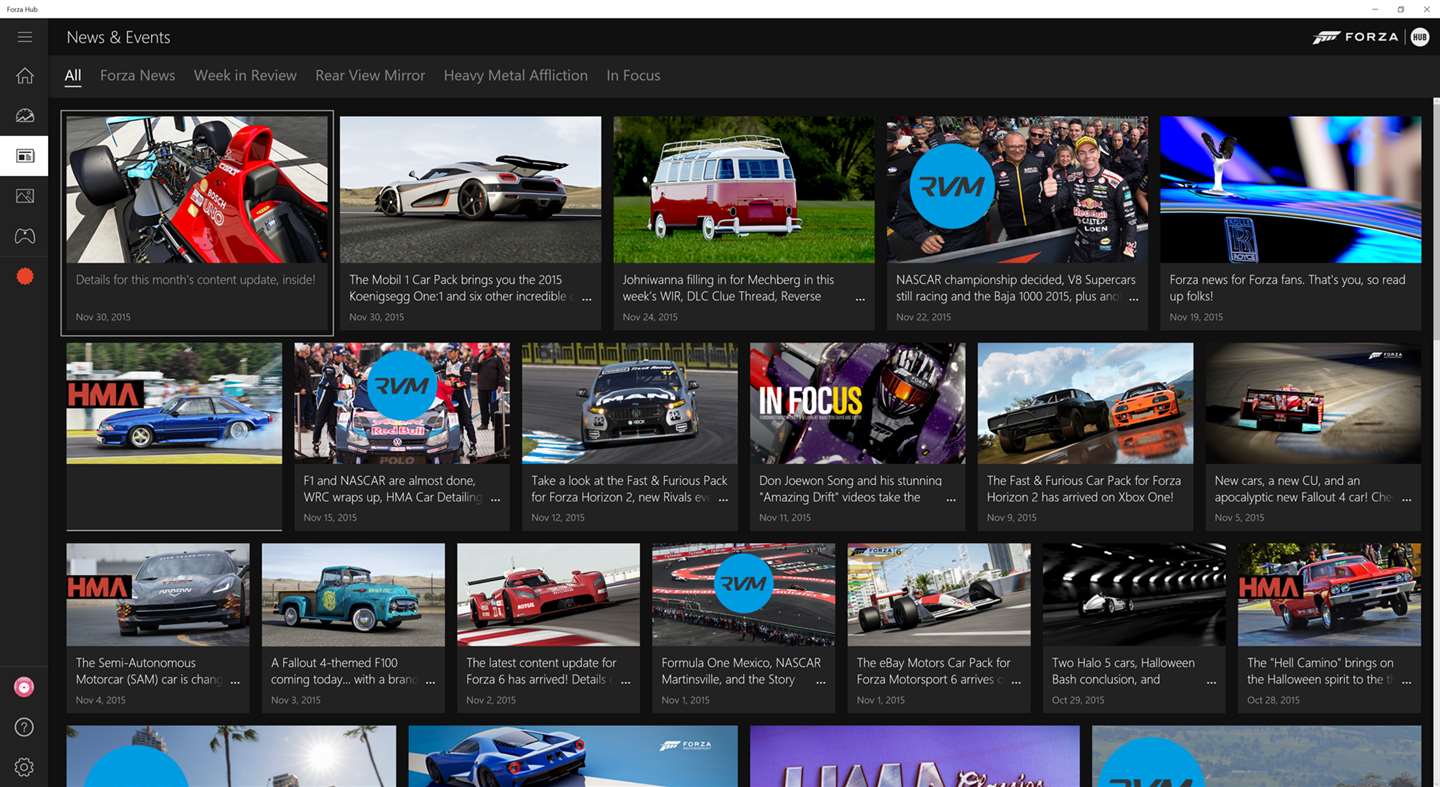Switch to In Focus tab

click(x=633, y=75)
